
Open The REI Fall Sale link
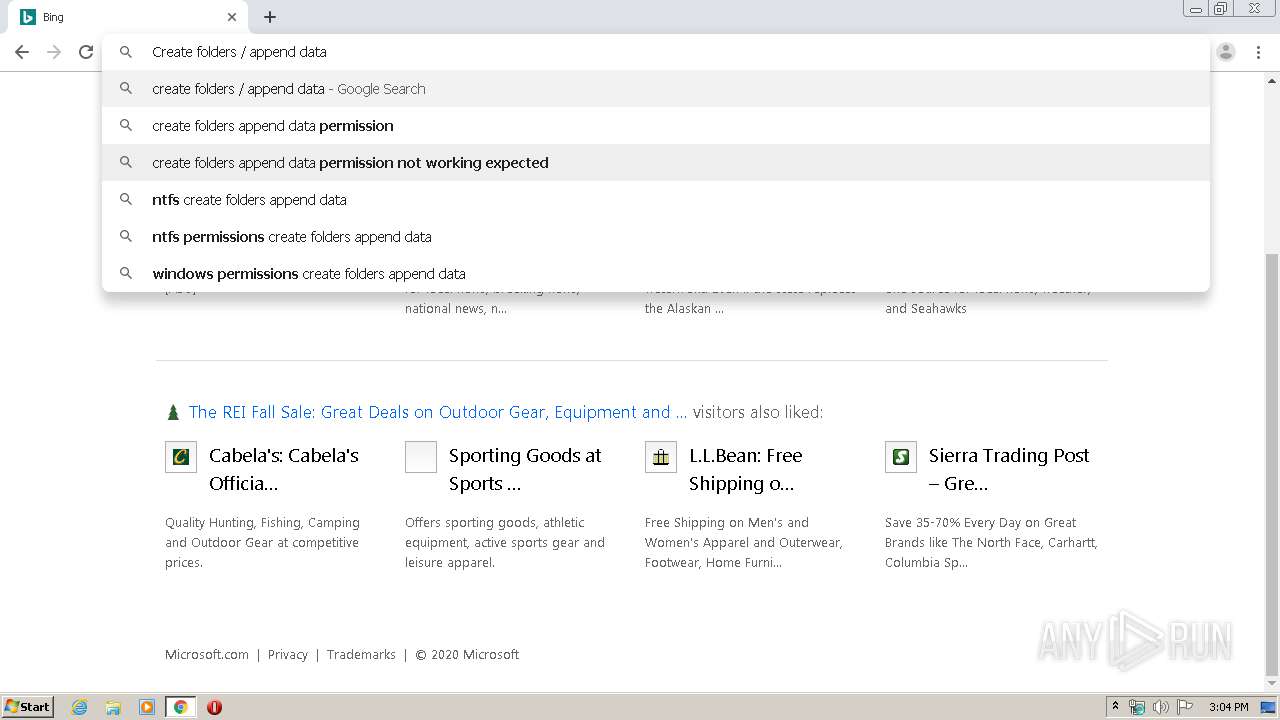(437, 412)
